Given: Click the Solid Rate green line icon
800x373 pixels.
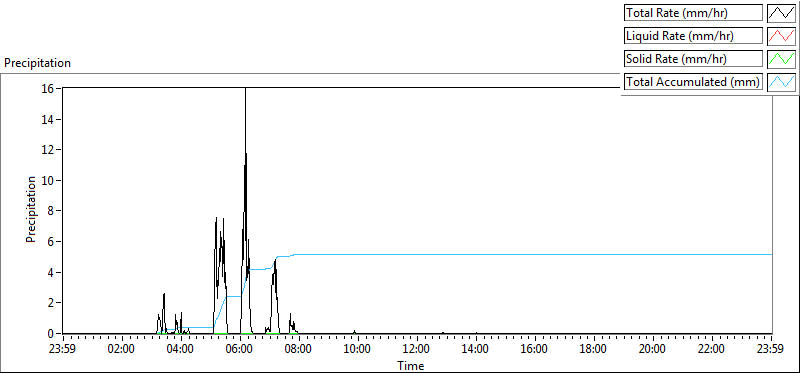Looking at the screenshot, I should [x=782, y=59].
